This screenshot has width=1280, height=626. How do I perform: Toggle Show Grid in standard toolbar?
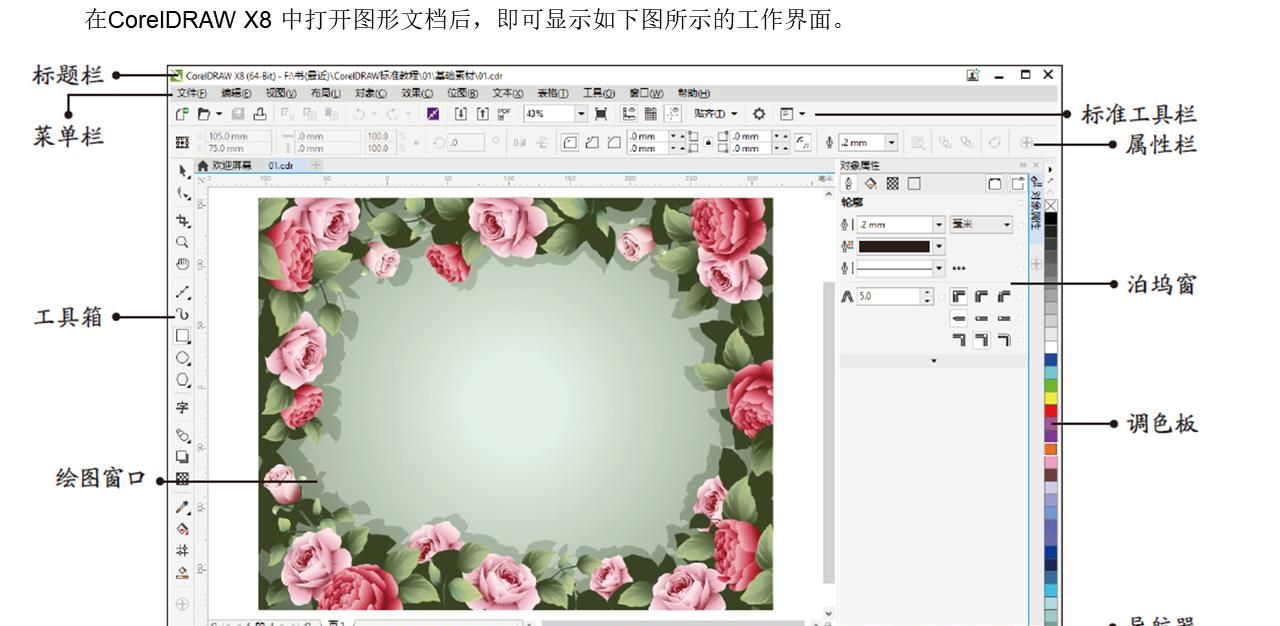click(x=651, y=114)
